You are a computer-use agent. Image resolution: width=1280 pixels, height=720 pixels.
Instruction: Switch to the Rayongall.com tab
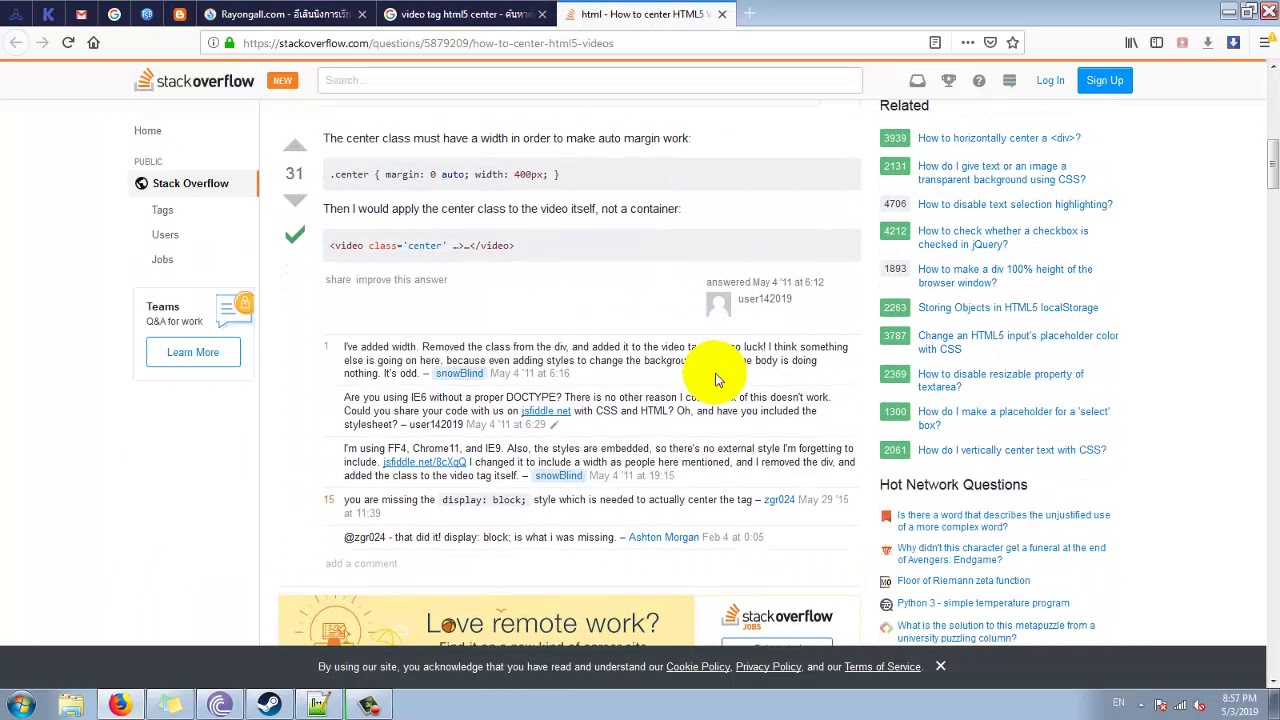pyautogui.click(x=284, y=14)
